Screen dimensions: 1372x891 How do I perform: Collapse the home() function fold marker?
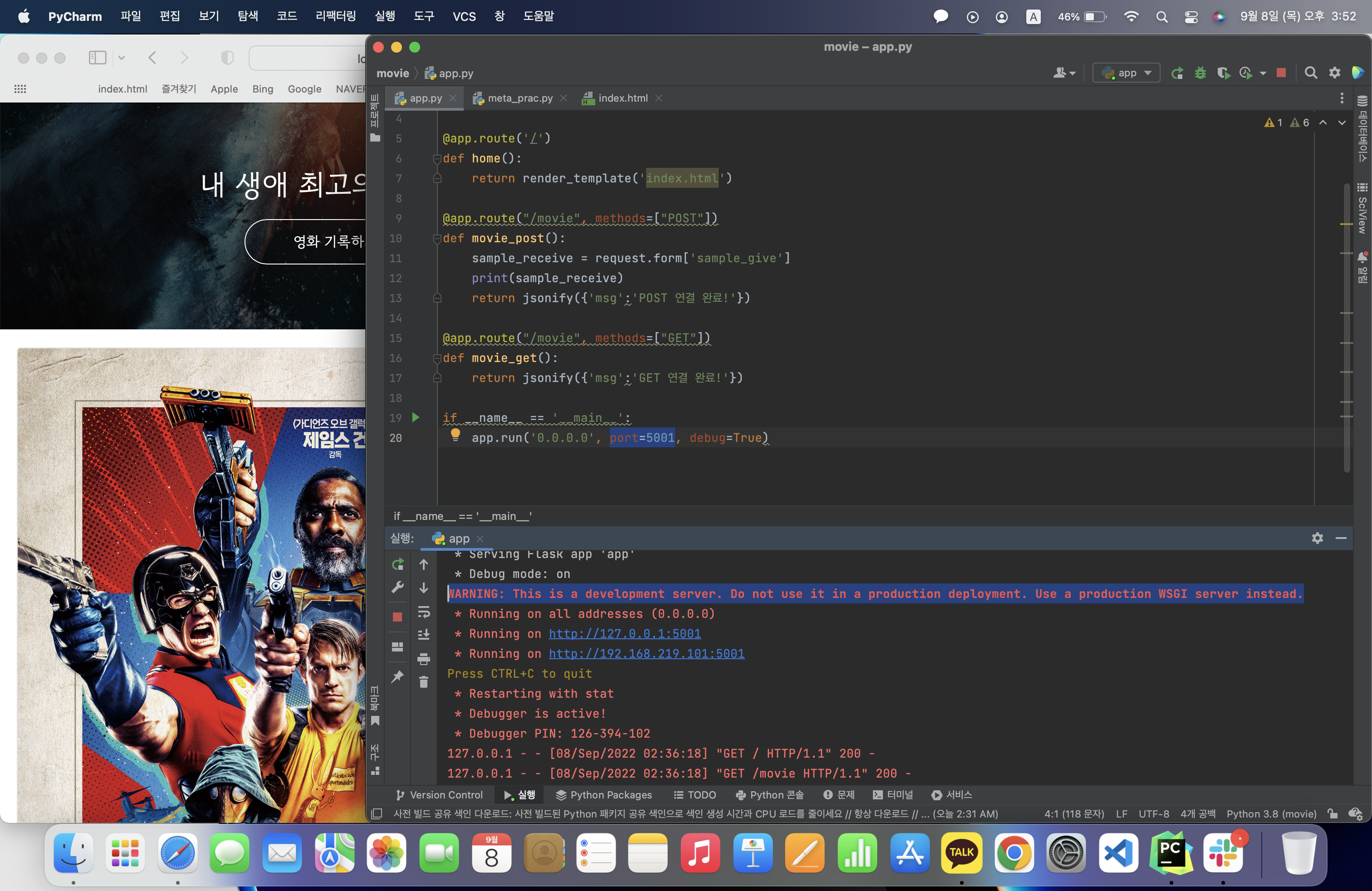coord(437,158)
